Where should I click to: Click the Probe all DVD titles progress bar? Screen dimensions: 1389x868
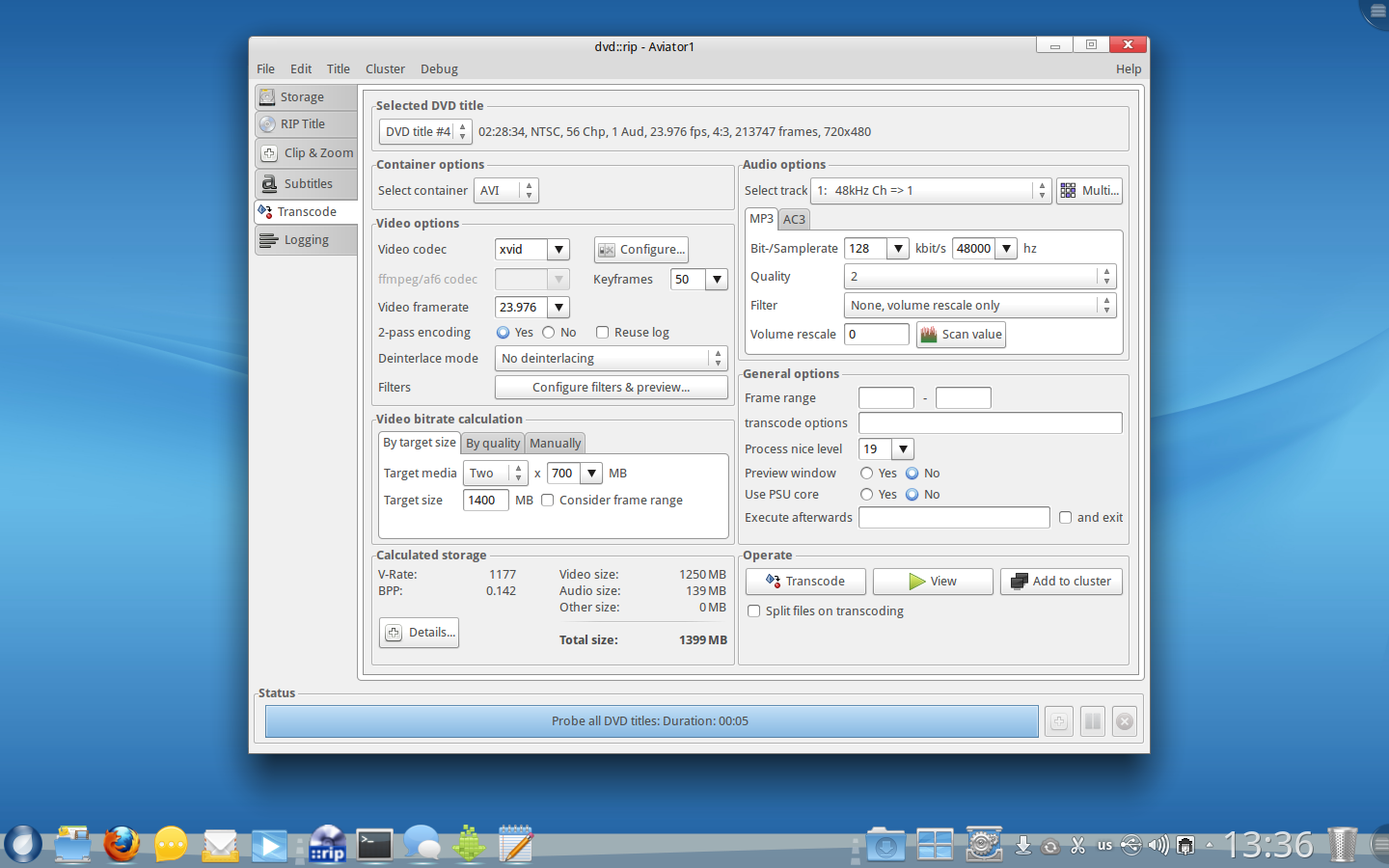click(x=651, y=721)
